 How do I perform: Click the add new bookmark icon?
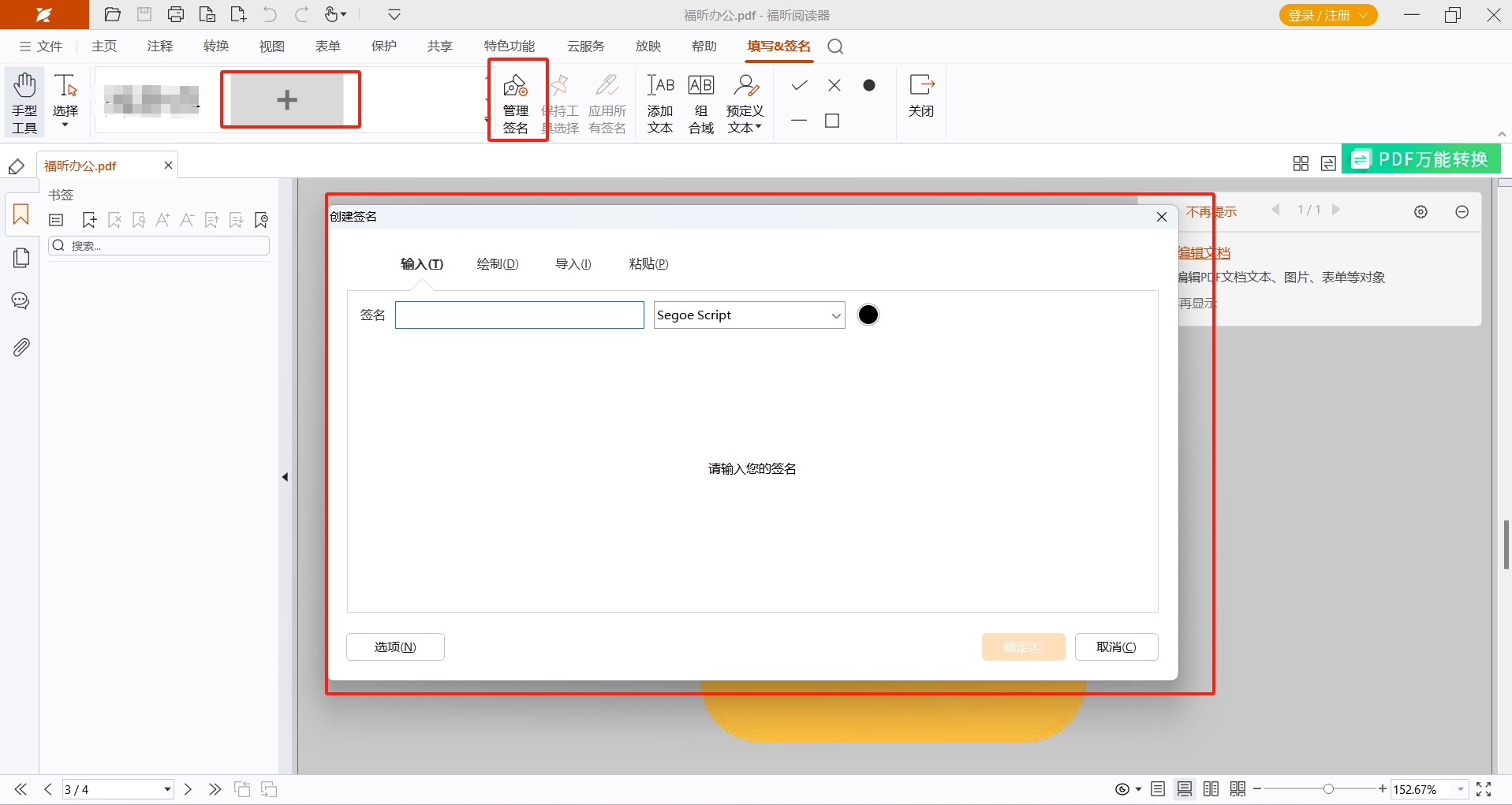89,220
